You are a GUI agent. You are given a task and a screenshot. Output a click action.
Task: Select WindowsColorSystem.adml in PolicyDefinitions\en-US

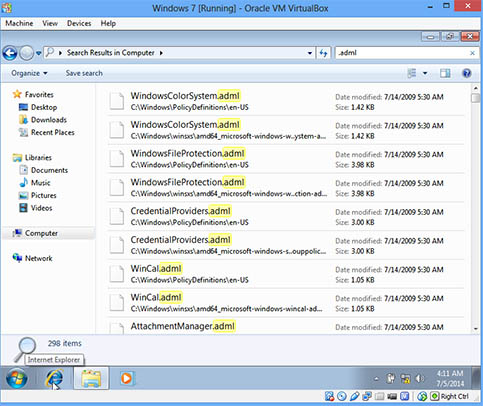coord(285,101)
